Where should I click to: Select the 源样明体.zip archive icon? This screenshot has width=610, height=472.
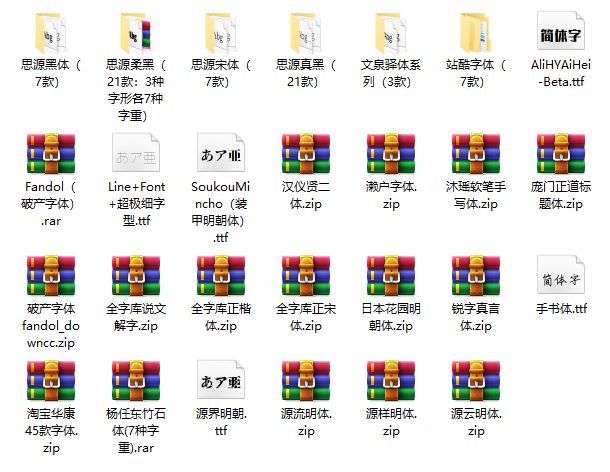[391, 381]
